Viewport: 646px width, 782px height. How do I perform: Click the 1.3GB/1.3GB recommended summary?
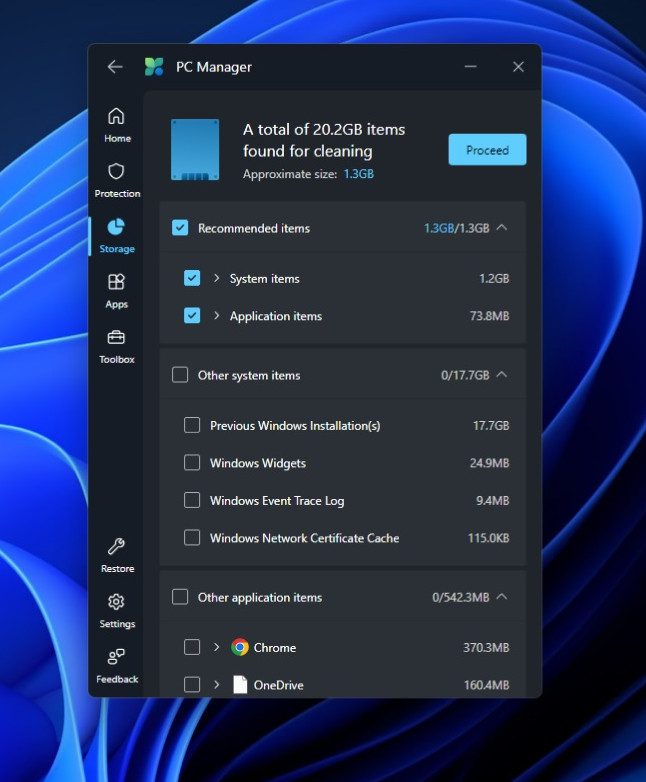[456, 228]
